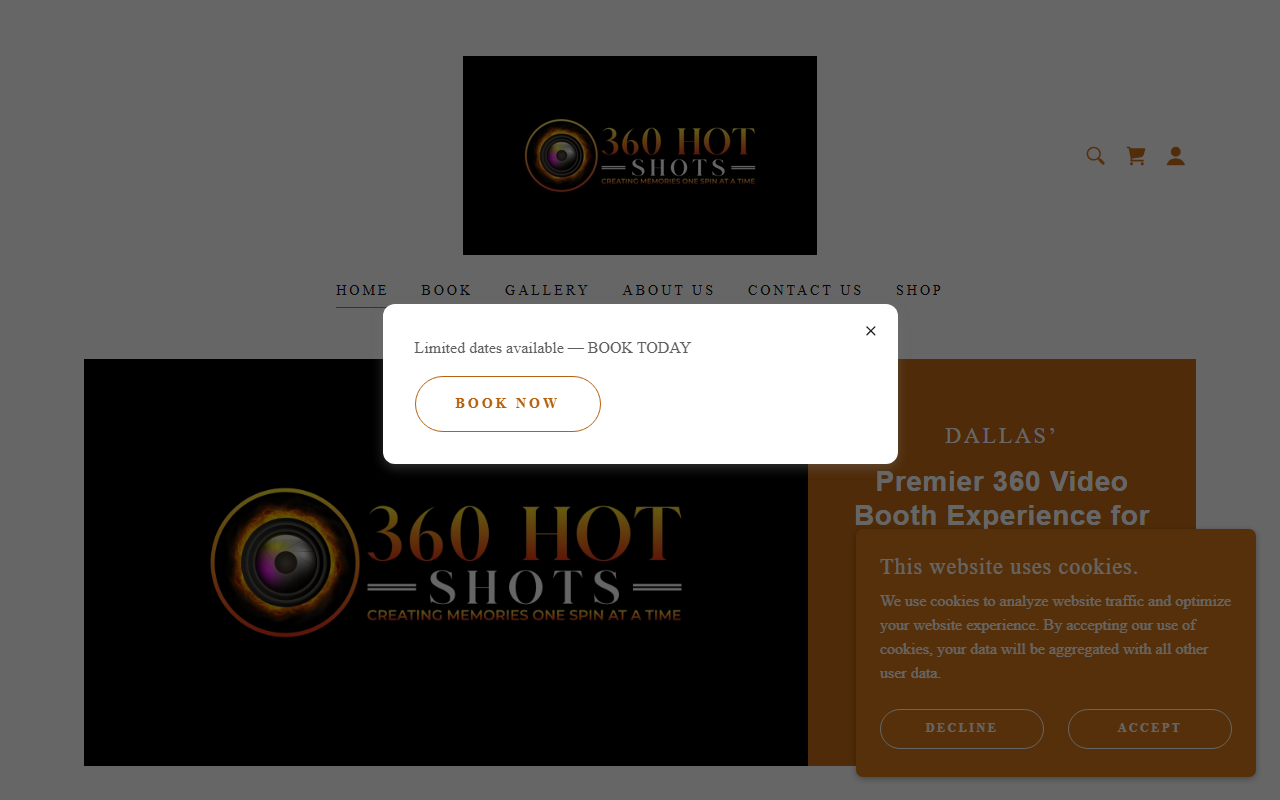The height and width of the screenshot is (800, 1280).
Task: Open the BOOK menu item
Action: (446, 290)
